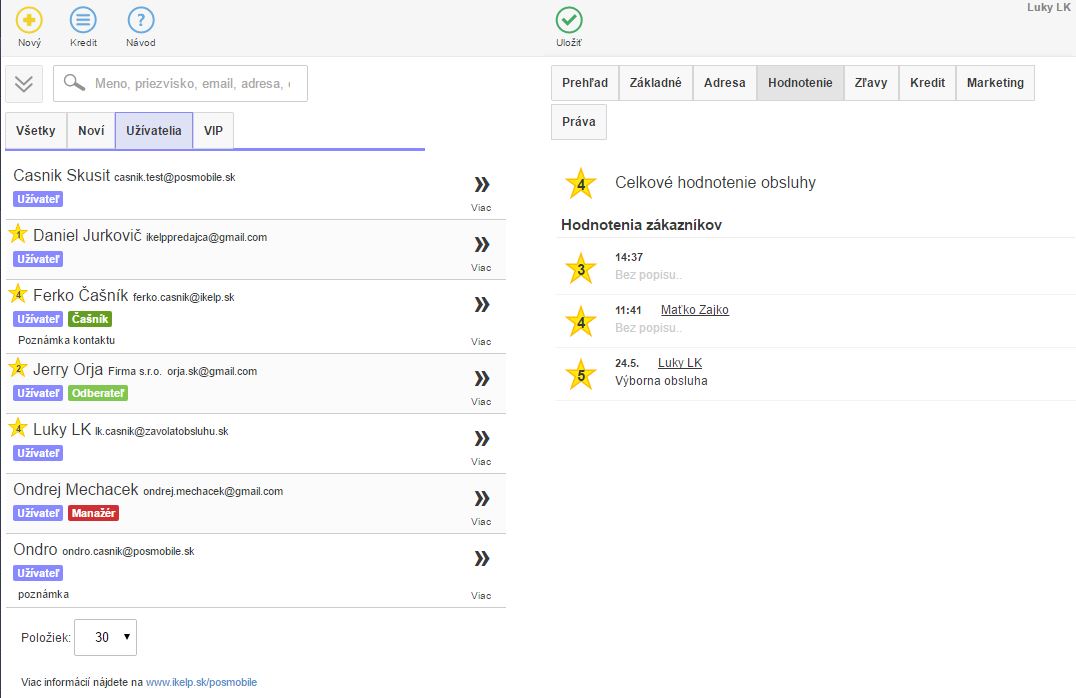Open Viac arrows for Casnik Skusit

[x=481, y=184]
